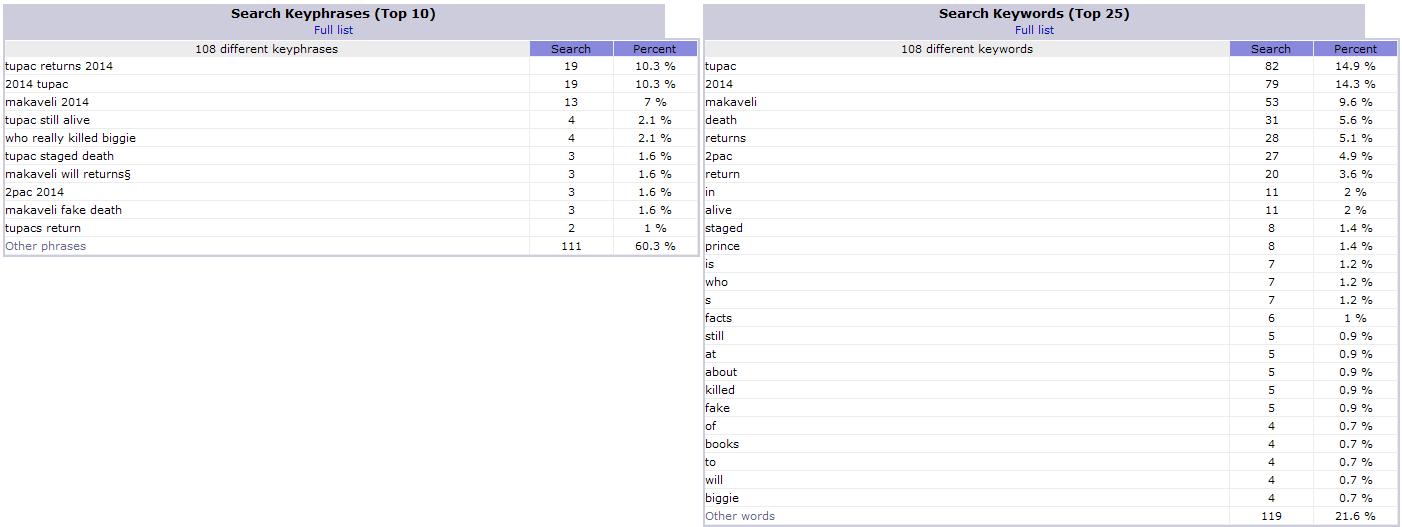Viewport: 1402px width, 527px height.
Task: Click the Search column header in keyphrases table
Action: click(x=571, y=49)
